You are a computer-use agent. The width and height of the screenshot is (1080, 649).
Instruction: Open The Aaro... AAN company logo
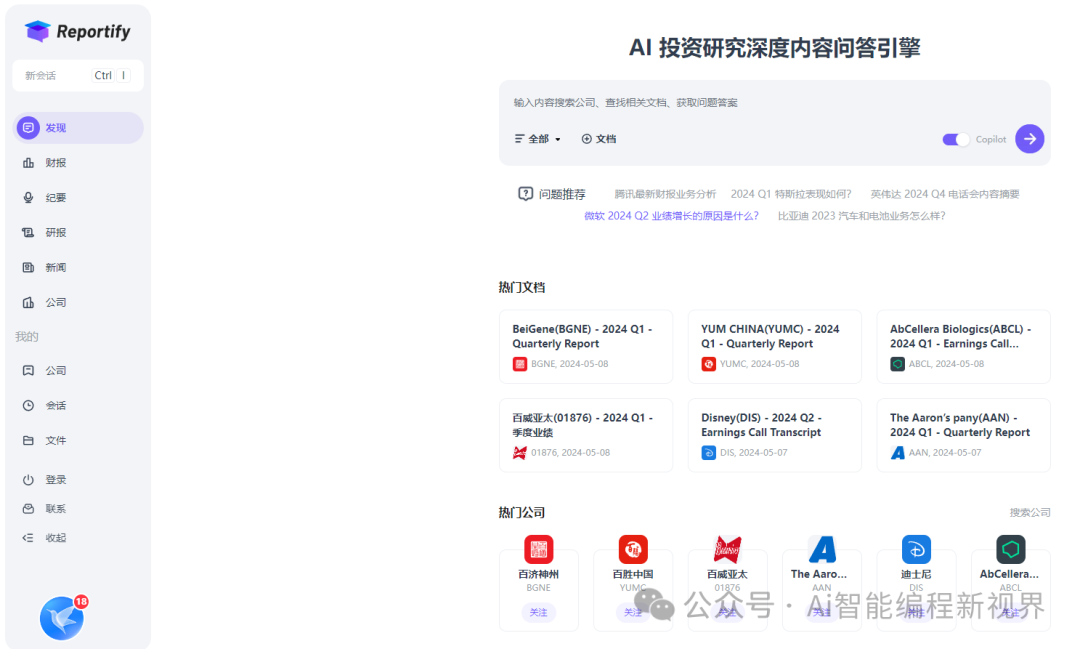[x=822, y=550]
